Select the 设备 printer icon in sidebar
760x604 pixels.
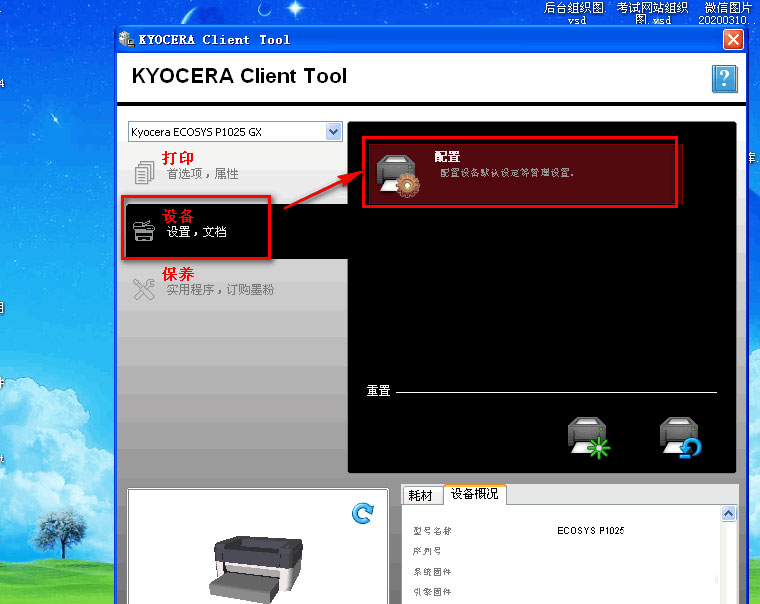144,230
